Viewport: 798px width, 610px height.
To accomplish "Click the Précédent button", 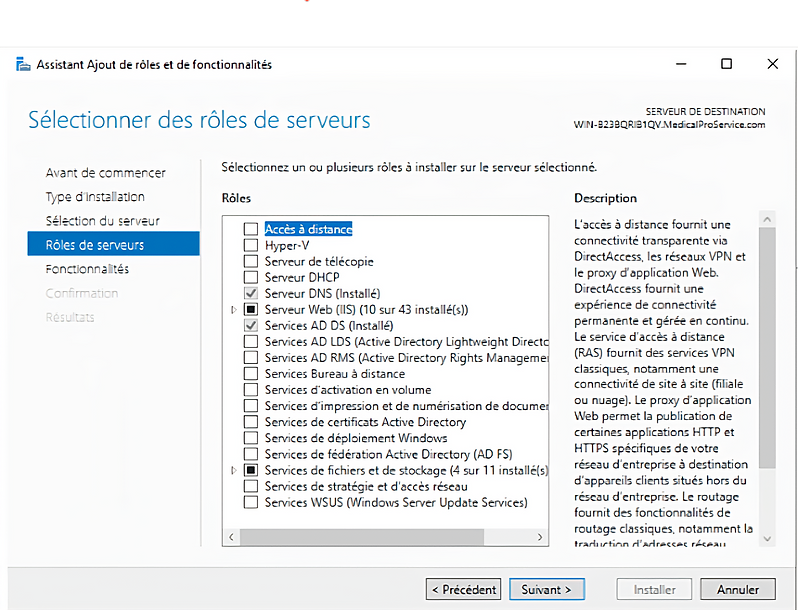I will point(463,589).
